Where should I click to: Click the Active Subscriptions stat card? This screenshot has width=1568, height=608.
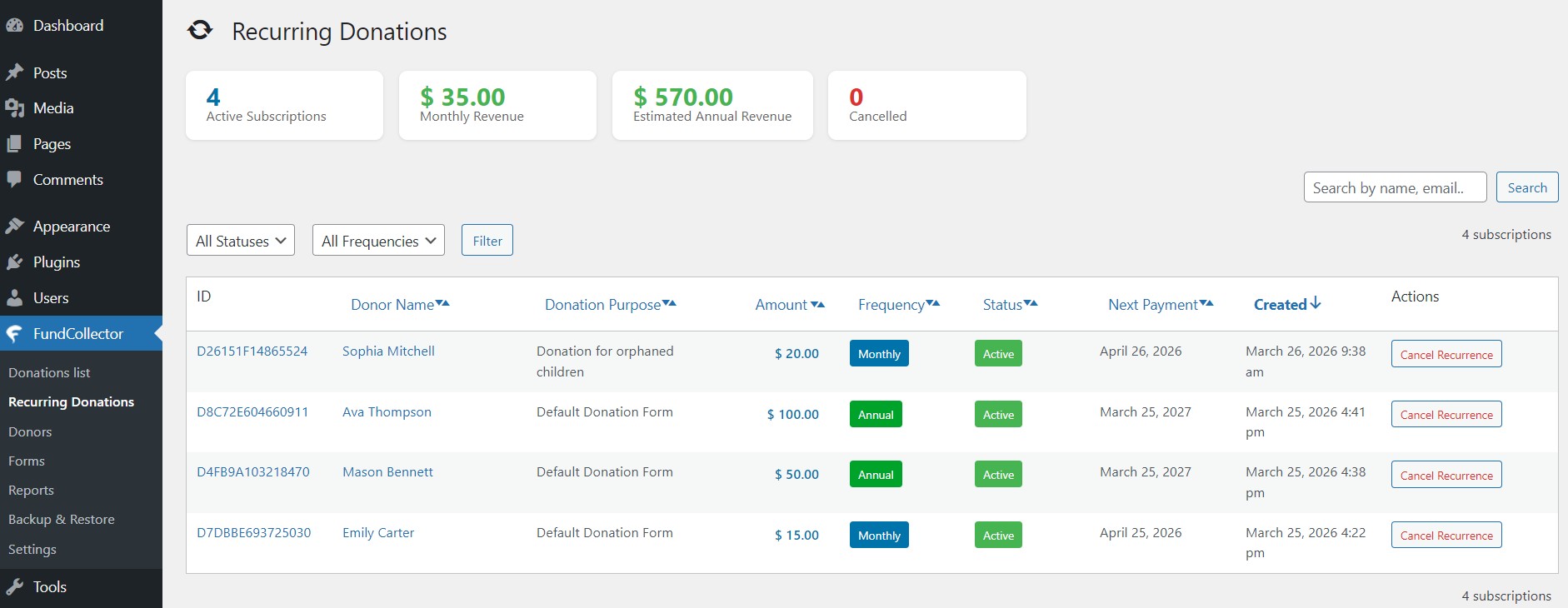(x=284, y=105)
